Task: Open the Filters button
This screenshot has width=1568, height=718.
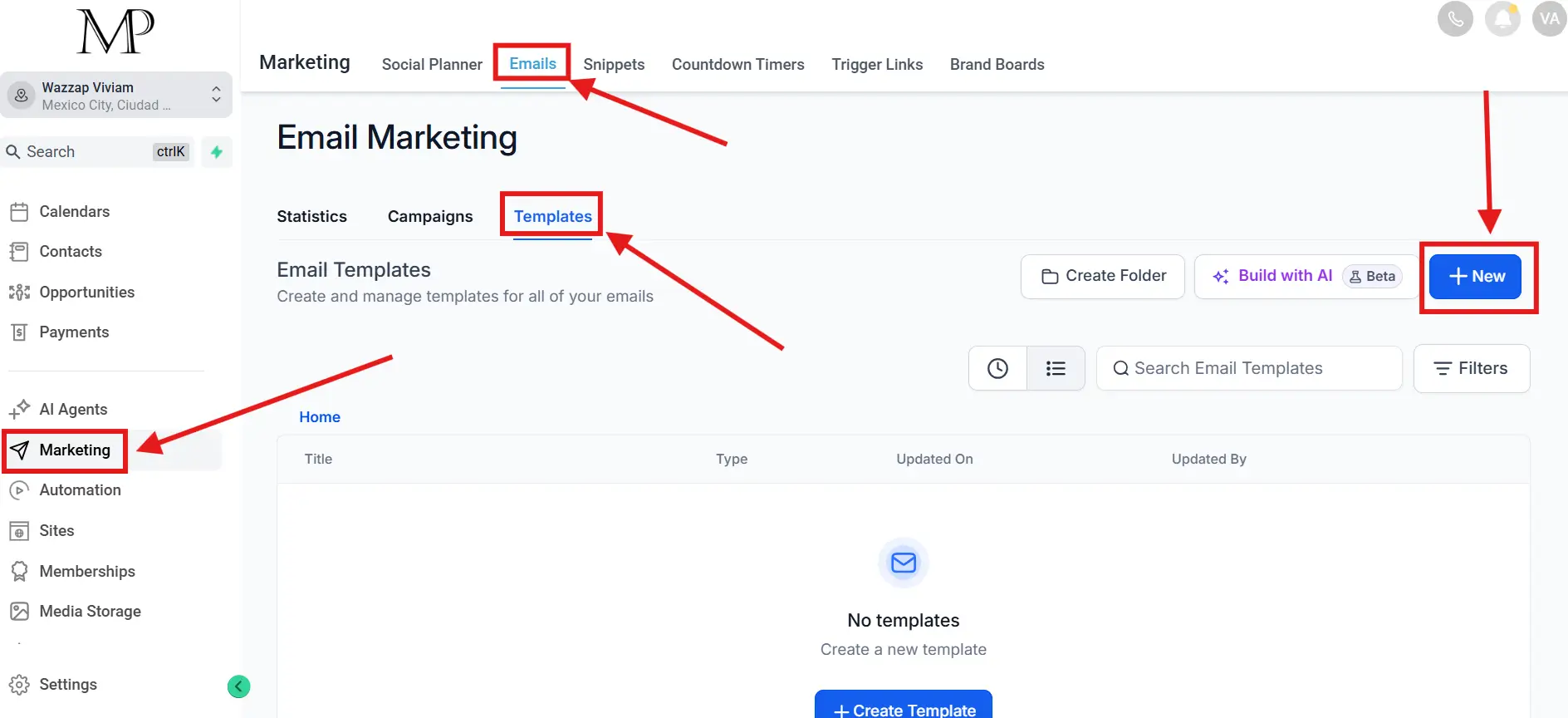Action: pos(1472,368)
